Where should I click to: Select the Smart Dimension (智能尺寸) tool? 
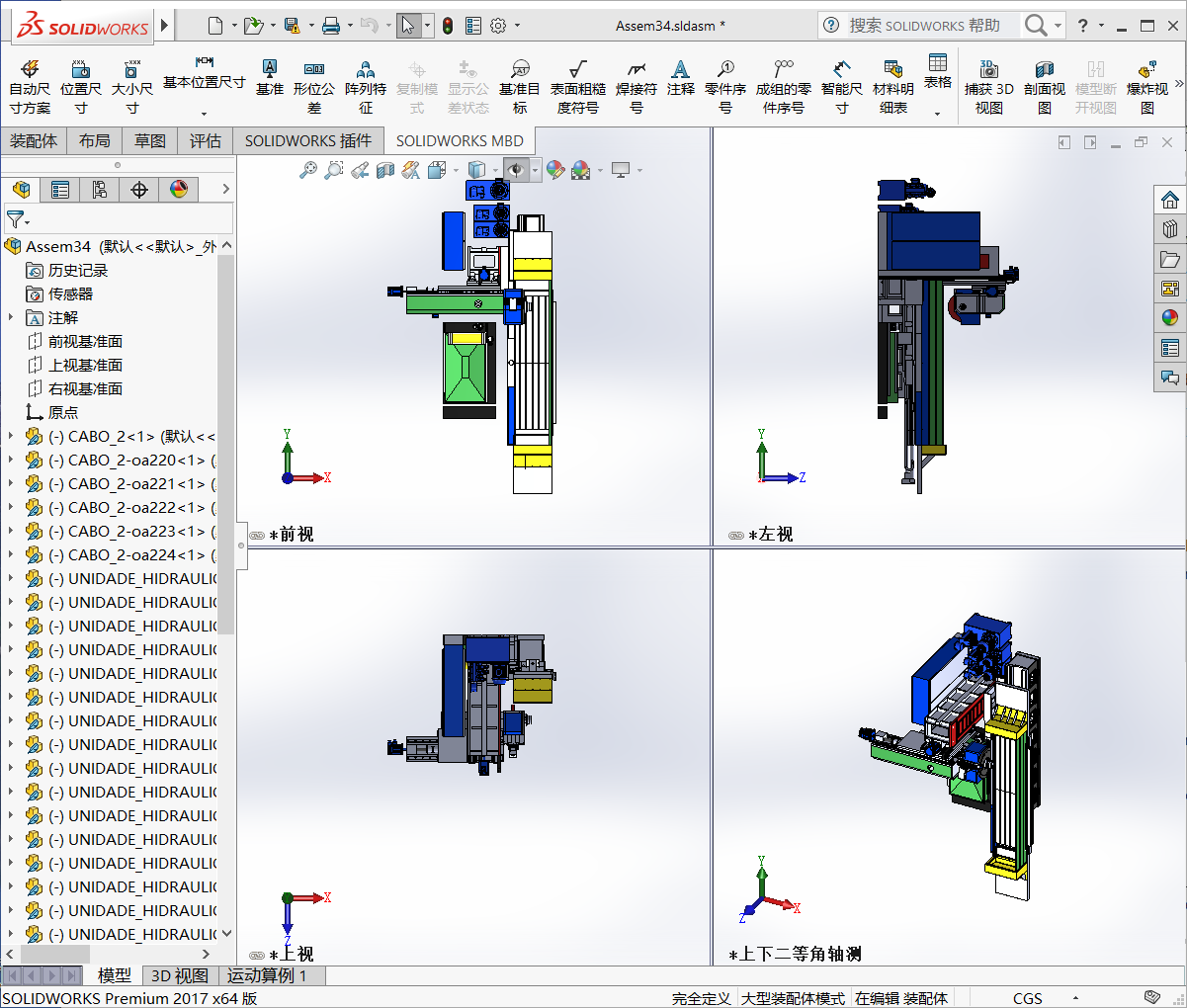tap(842, 86)
